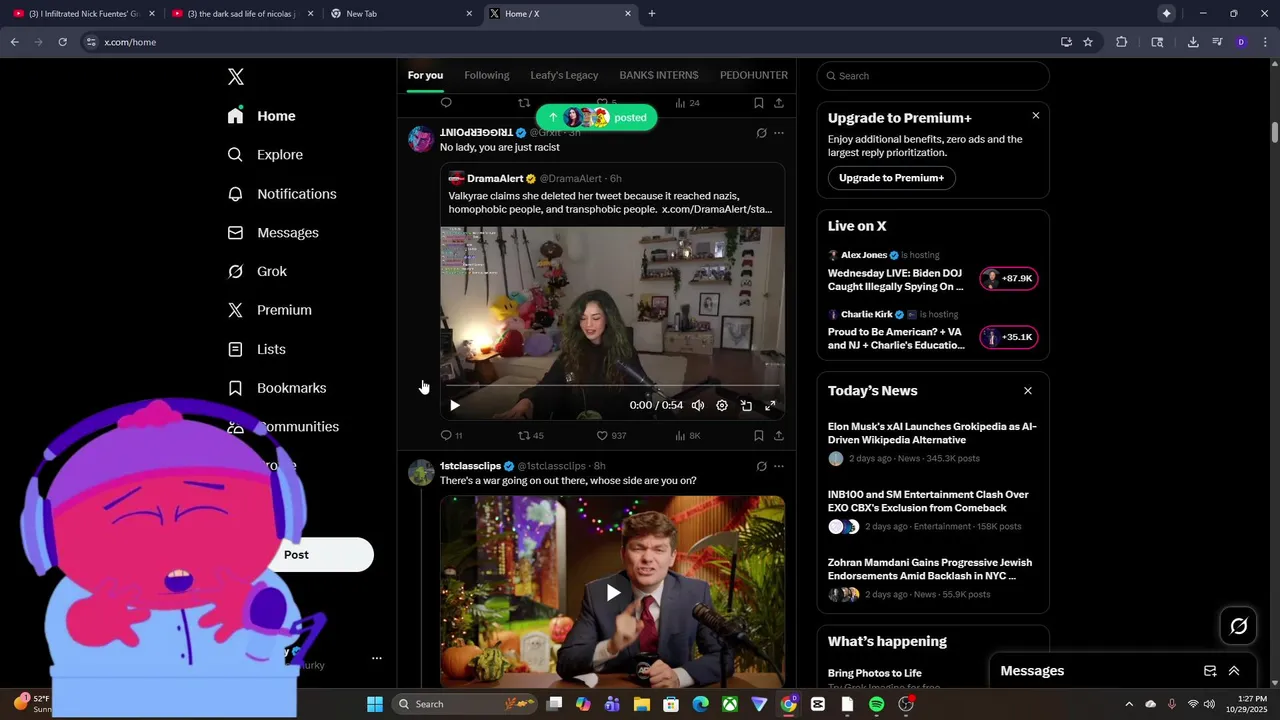Toggle picture-in-picture on DramaAlert video
Viewport: 1280px width, 720px height.
[x=746, y=405]
